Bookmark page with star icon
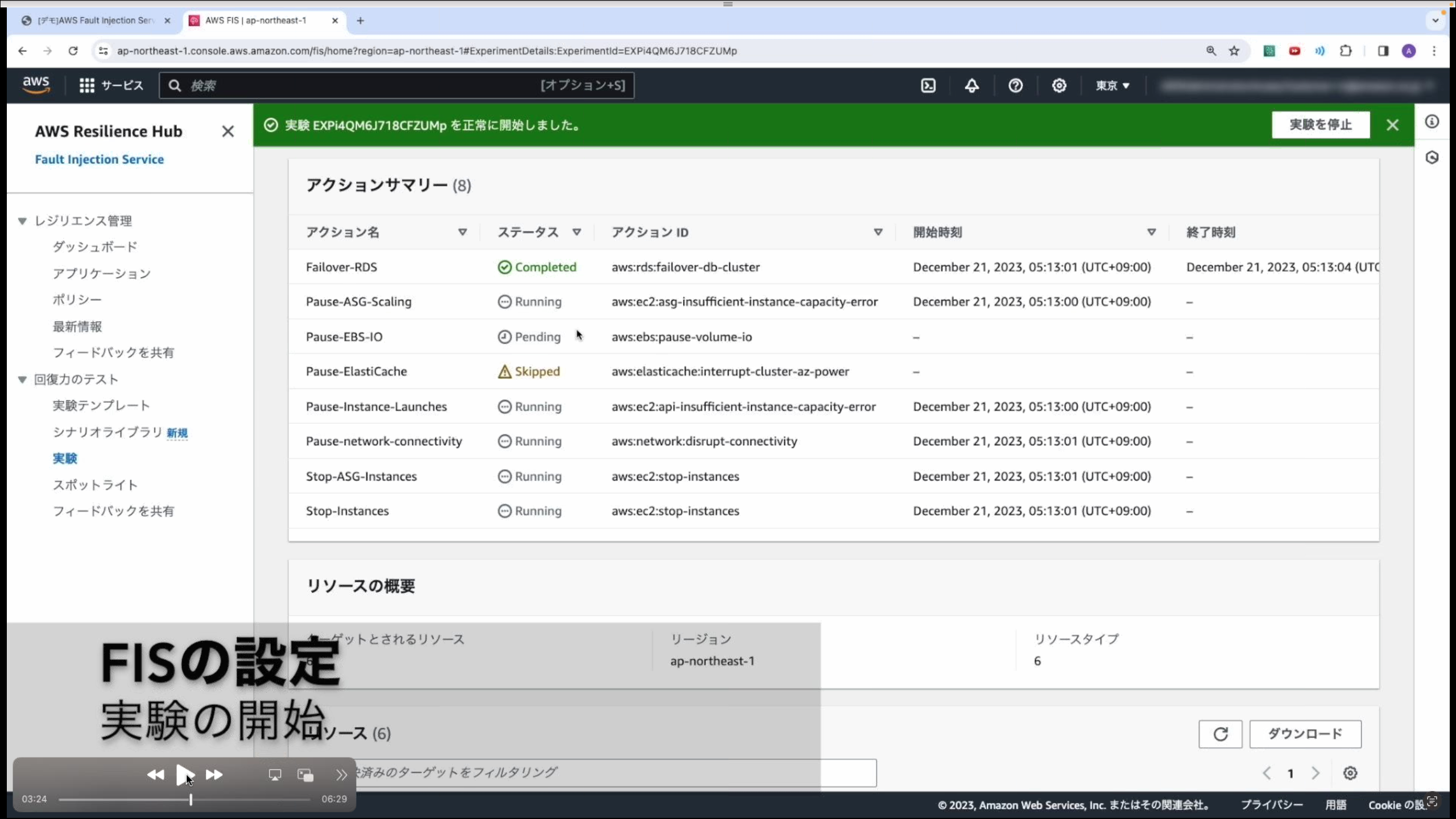Image resolution: width=1456 pixels, height=819 pixels. pyautogui.click(x=1234, y=51)
